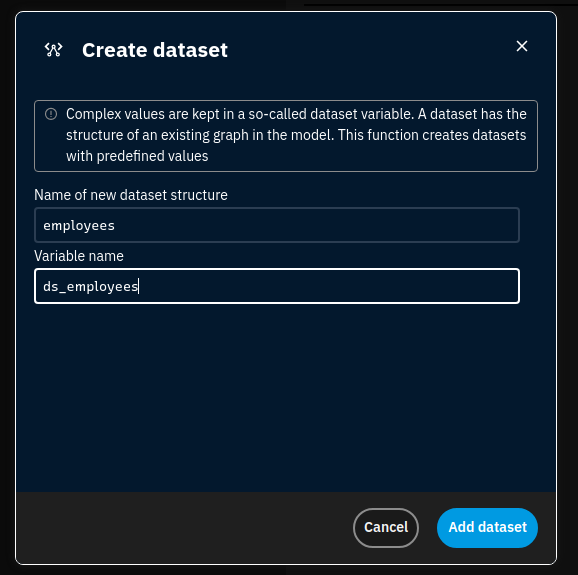Screen dimensions: 578x575
Task: Click the "Variable name" label
Action: pyautogui.click(x=79, y=256)
